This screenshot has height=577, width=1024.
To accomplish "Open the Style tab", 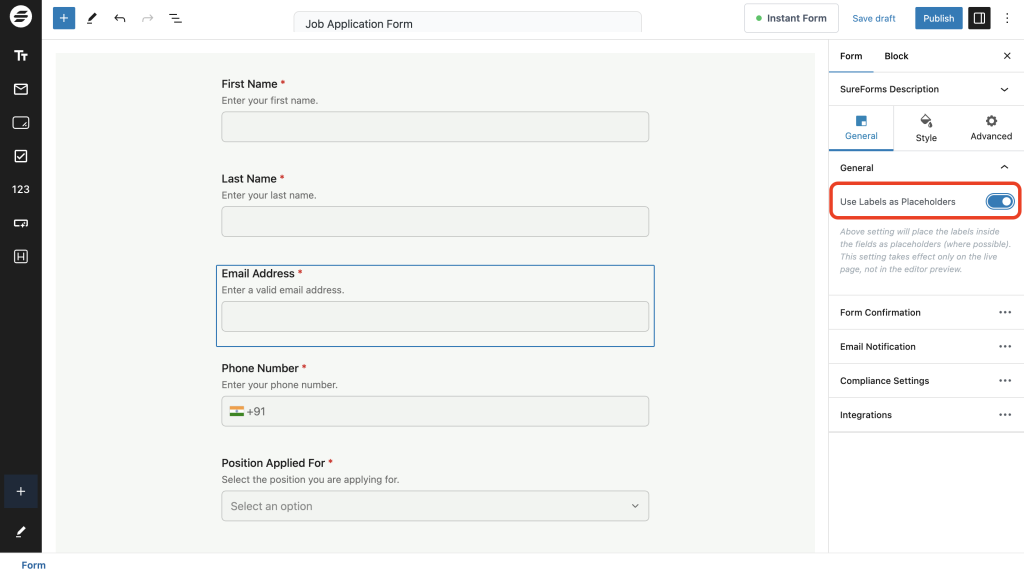I will click(x=925, y=128).
